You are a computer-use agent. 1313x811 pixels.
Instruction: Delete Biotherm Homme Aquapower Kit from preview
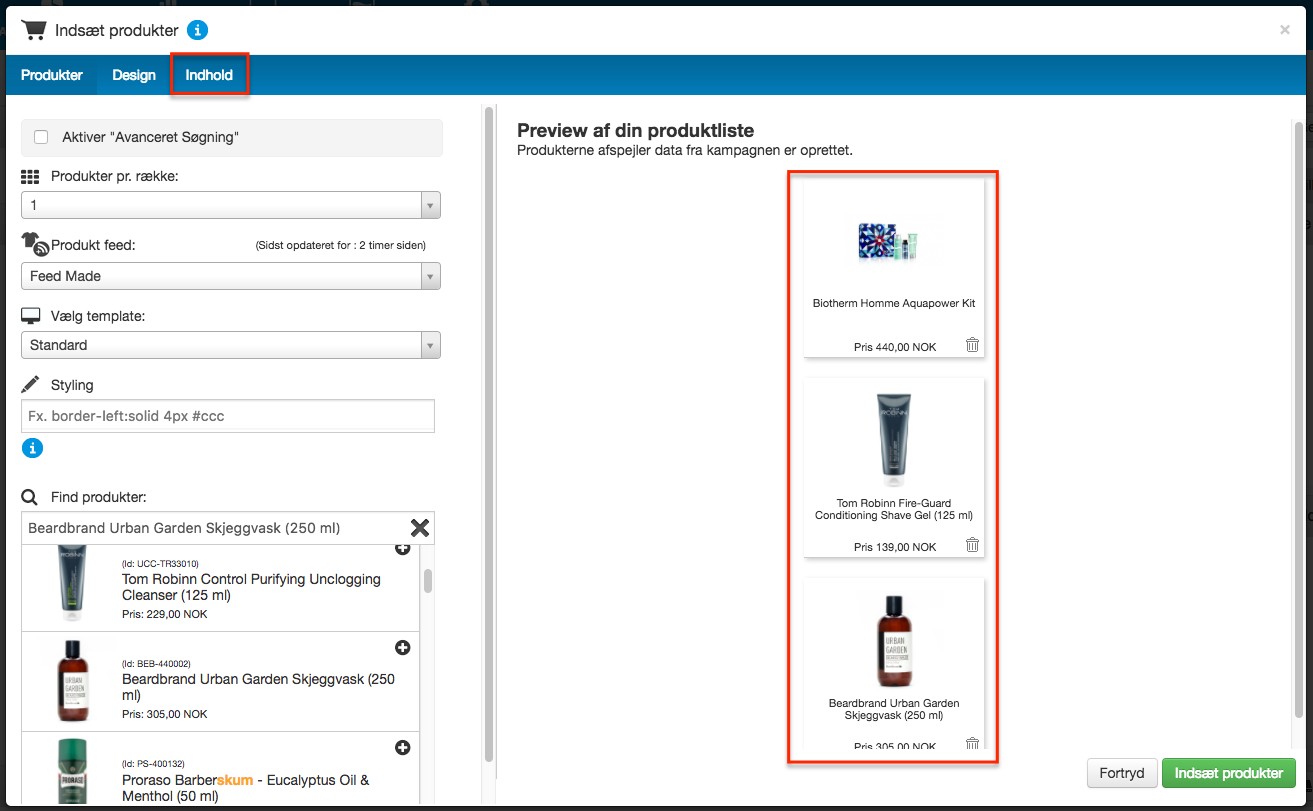972,345
